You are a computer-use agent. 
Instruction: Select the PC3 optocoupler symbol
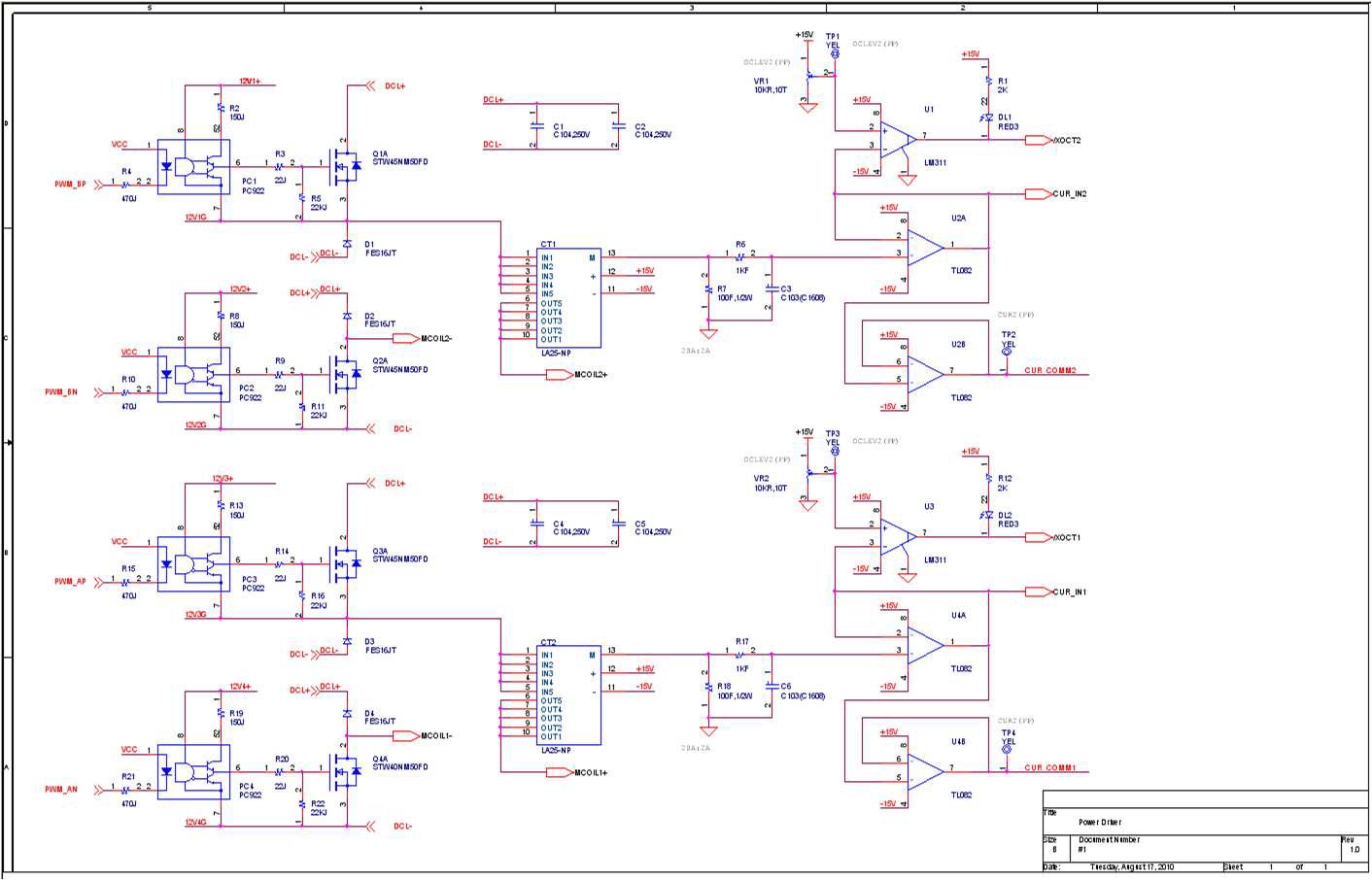coord(193,564)
